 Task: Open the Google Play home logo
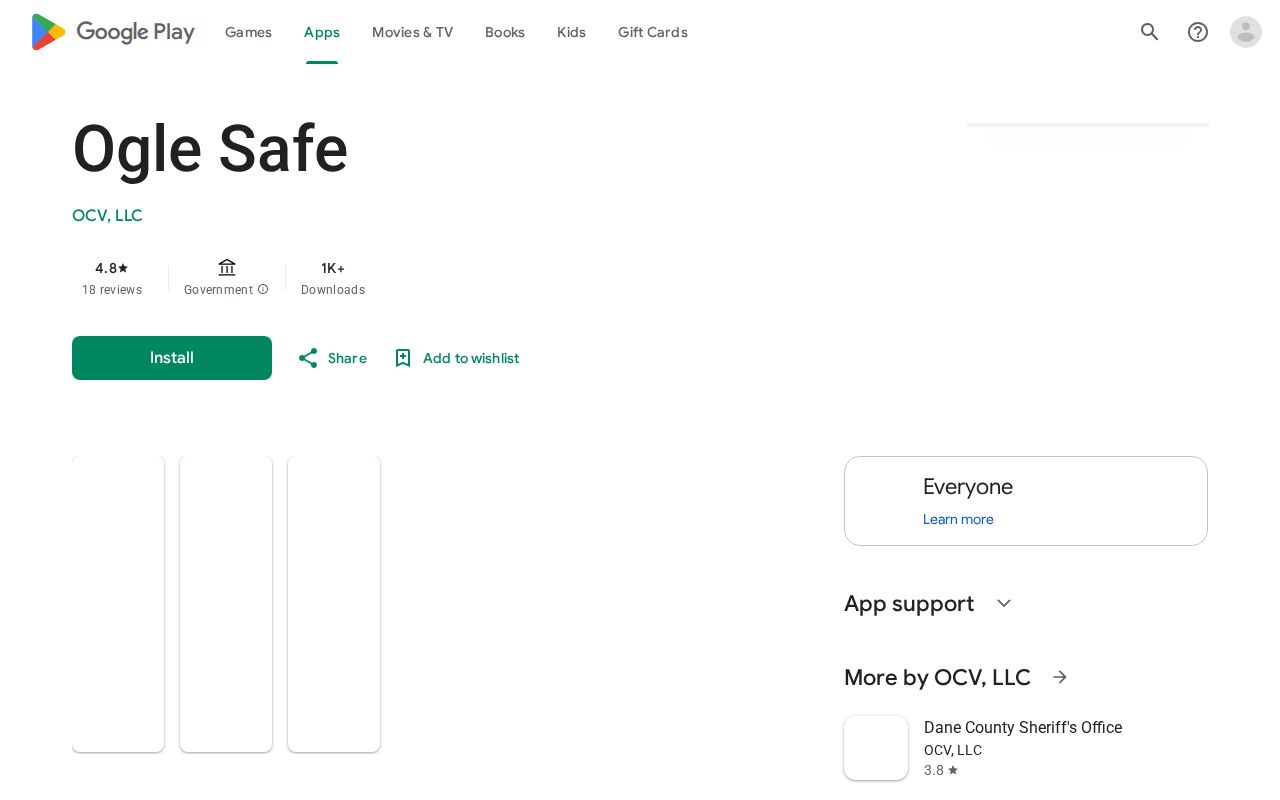tap(113, 32)
